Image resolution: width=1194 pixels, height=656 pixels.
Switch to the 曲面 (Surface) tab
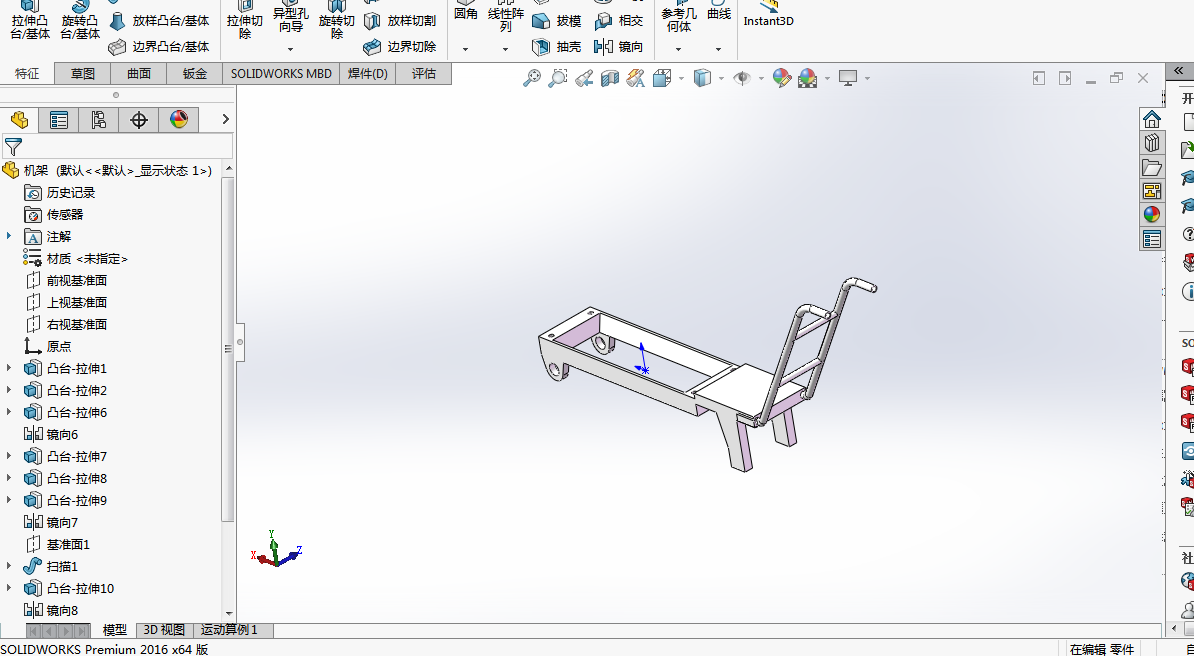point(139,73)
